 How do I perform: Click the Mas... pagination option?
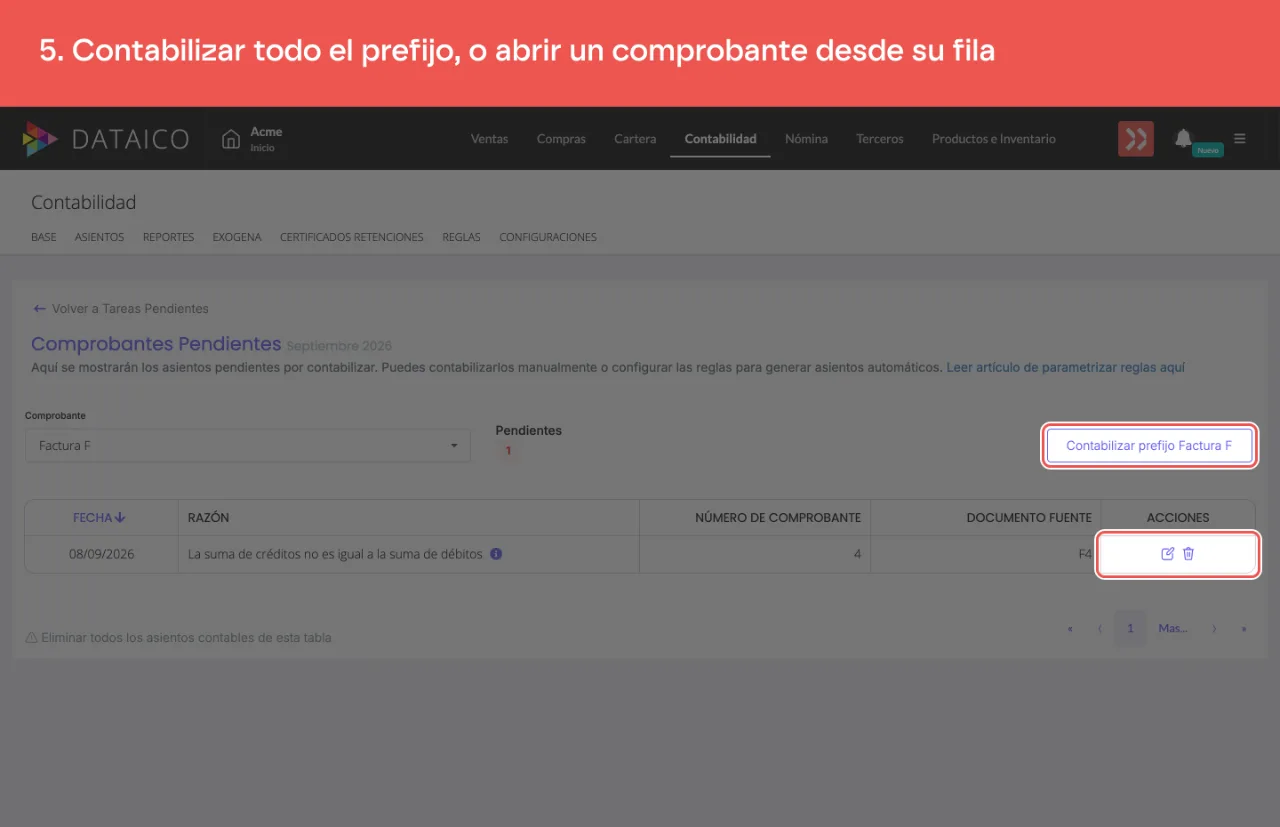click(x=1173, y=629)
